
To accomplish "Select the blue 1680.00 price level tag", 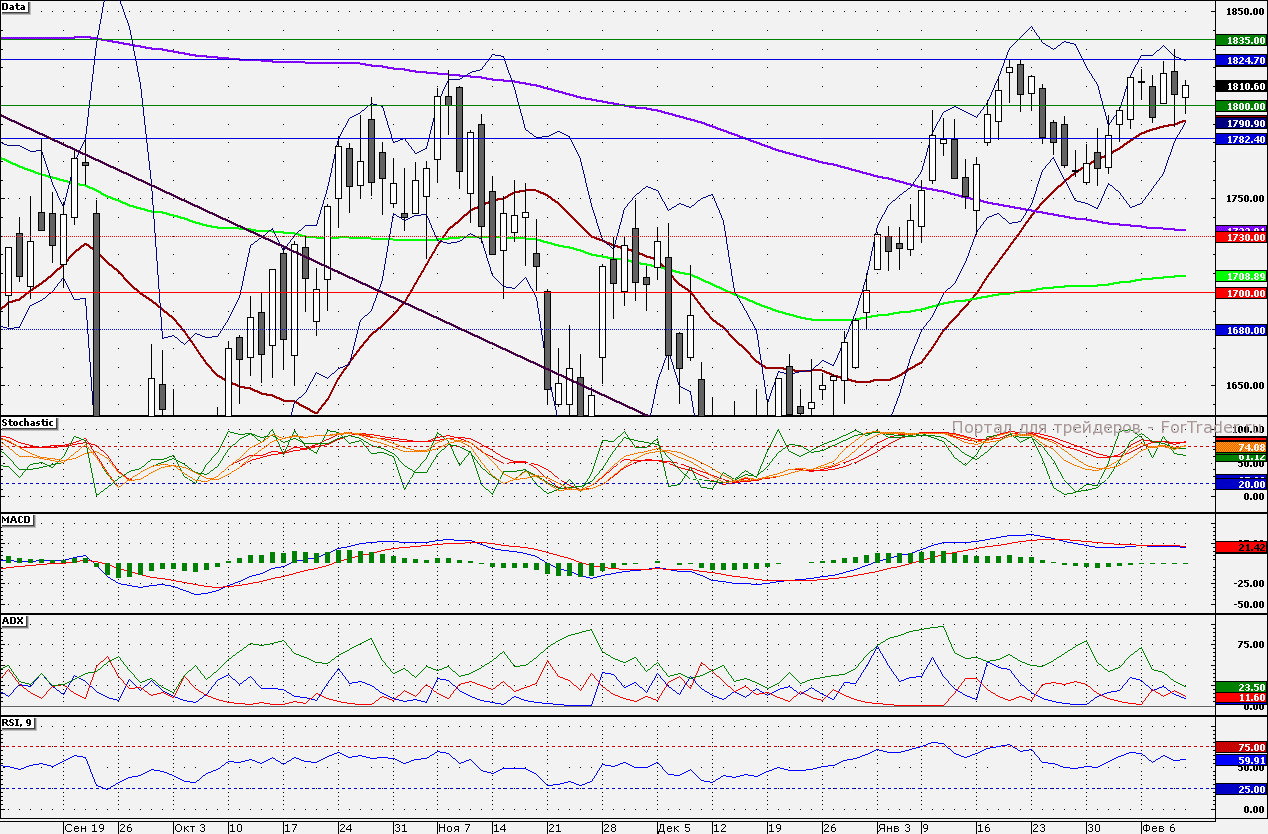I will (1239, 330).
